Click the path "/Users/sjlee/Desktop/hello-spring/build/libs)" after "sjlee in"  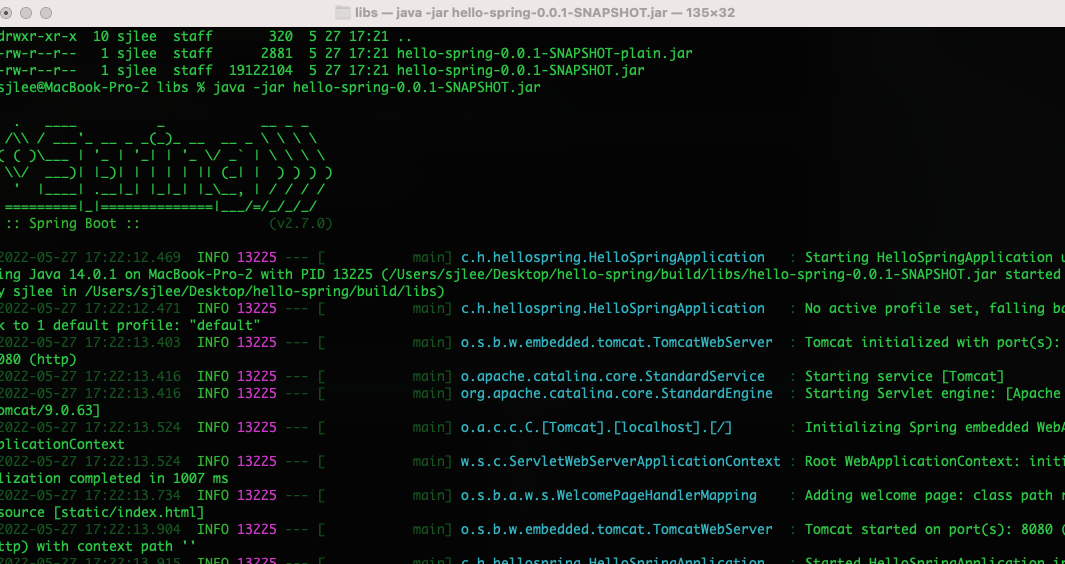[x=265, y=292]
